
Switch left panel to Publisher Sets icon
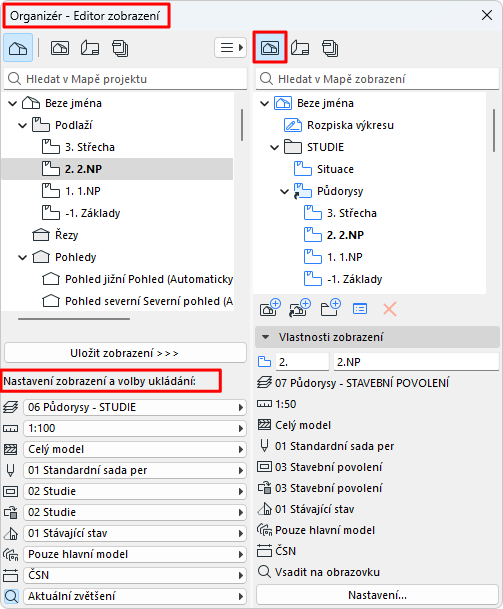(120, 48)
